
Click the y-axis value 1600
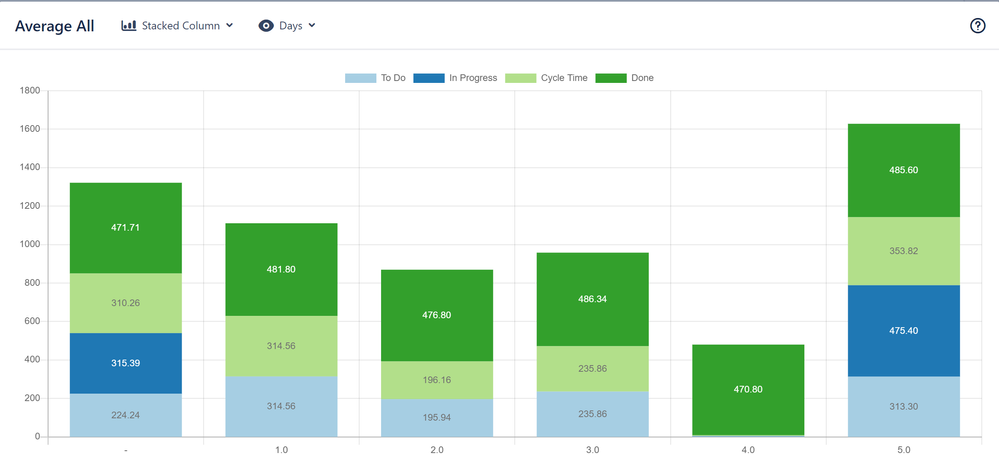click(30, 129)
